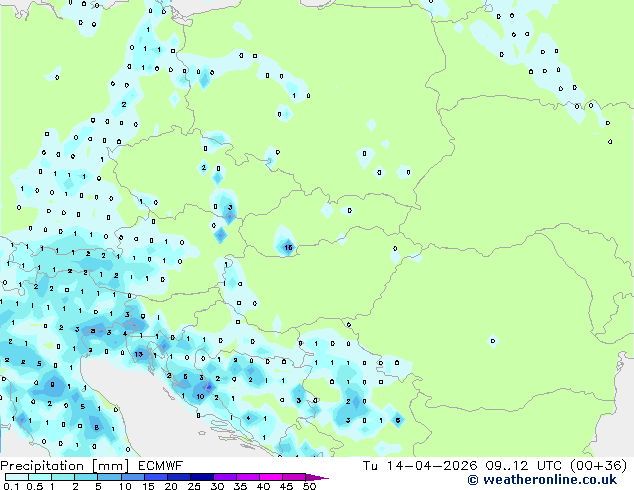Viewport: 634px width, 490px height.
Task: Click the legend arrow tip above 50
Action: click(x=317, y=477)
